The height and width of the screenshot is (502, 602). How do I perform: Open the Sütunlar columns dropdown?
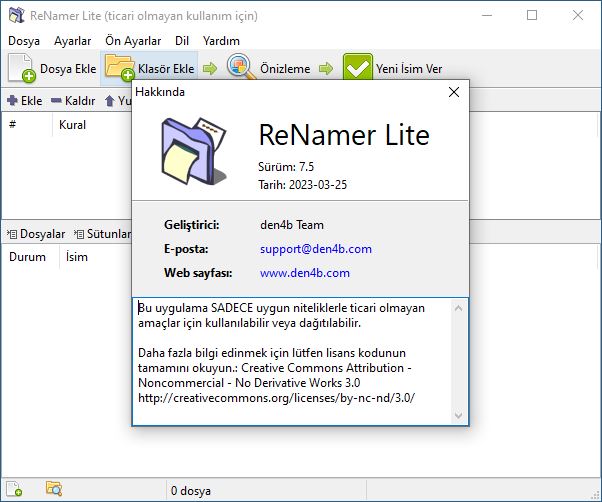pos(103,234)
